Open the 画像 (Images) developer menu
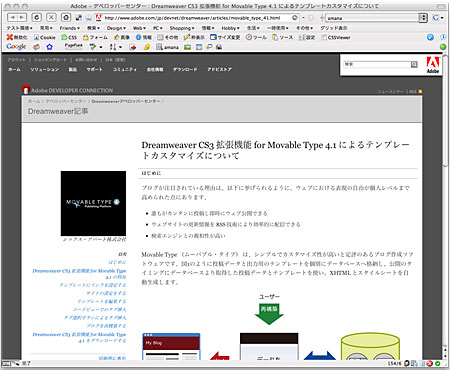The height and width of the screenshot is (370, 450). coord(121,37)
